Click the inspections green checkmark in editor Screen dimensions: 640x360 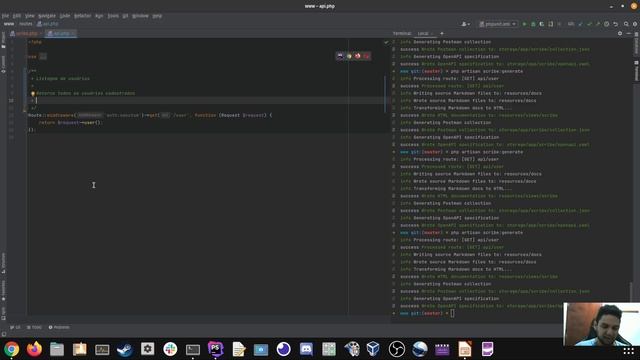(x=386, y=42)
